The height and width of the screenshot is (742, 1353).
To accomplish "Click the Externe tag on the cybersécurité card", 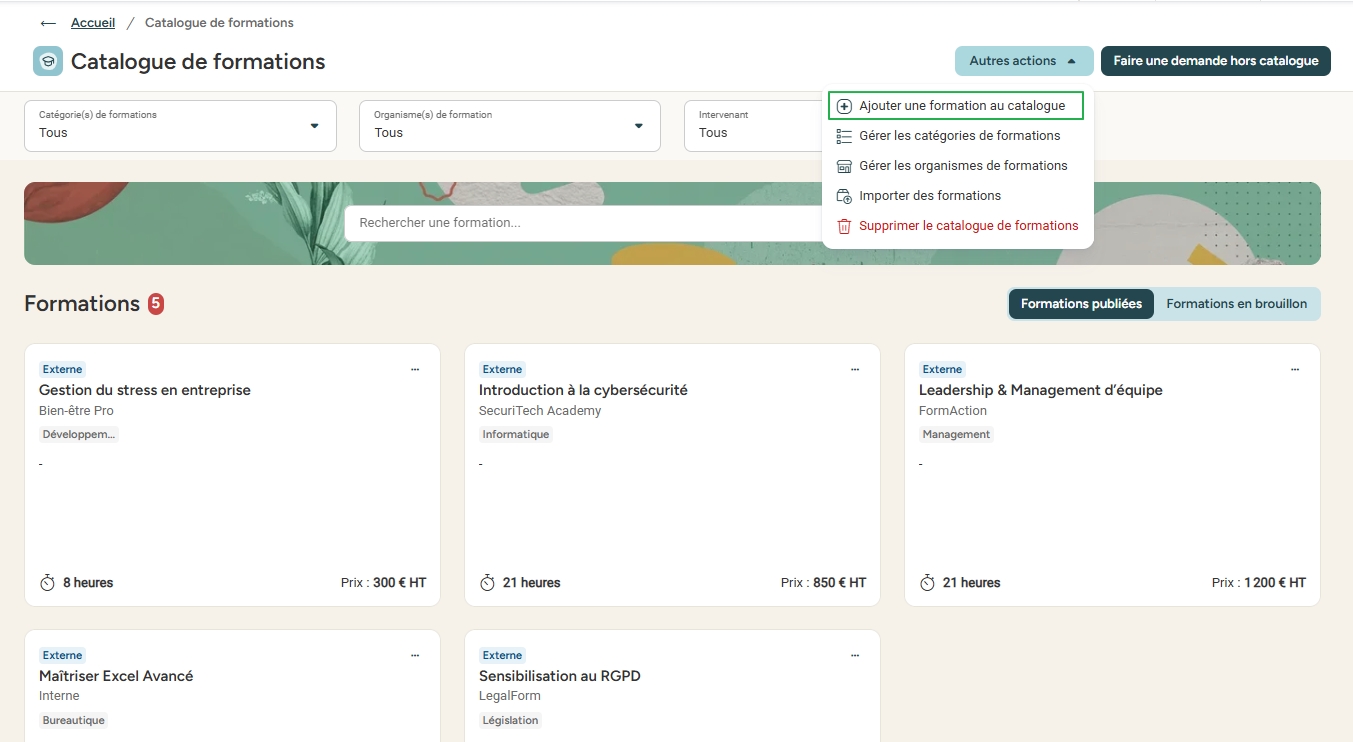I will [x=502, y=369].
